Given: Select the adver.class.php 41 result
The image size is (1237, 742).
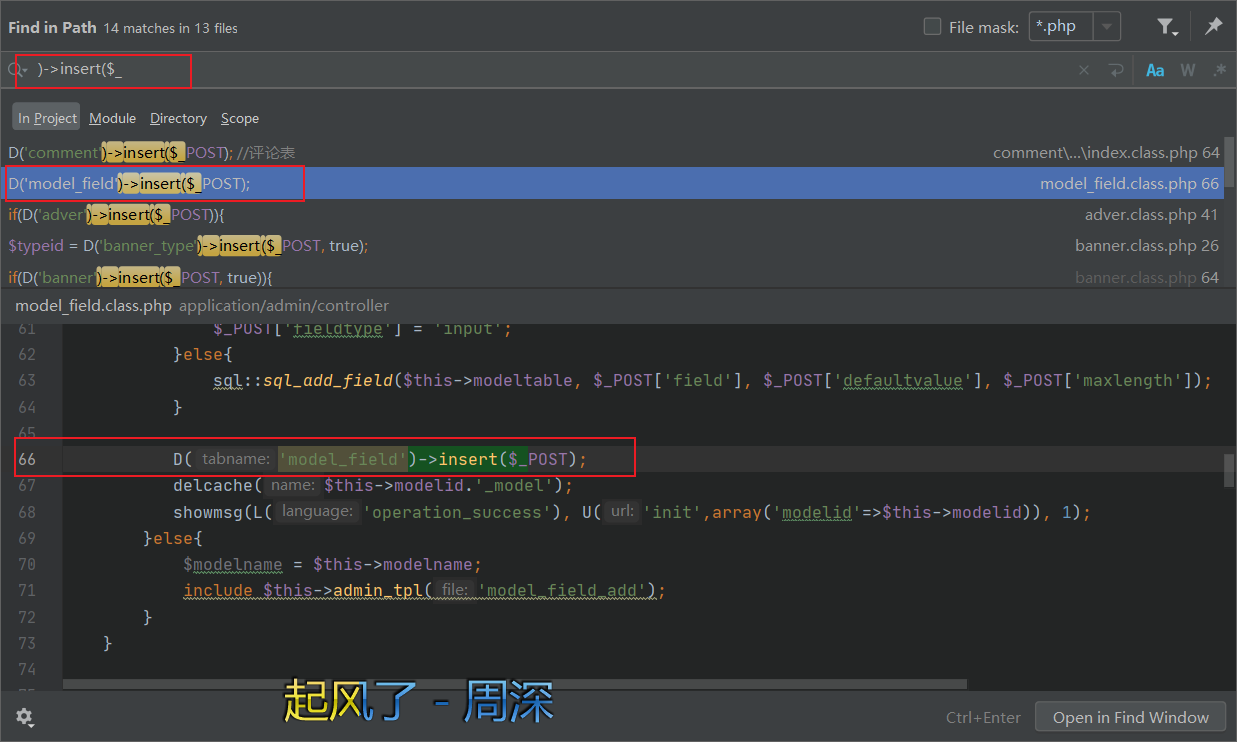Looking at the screenshot, I should [612, 214].
